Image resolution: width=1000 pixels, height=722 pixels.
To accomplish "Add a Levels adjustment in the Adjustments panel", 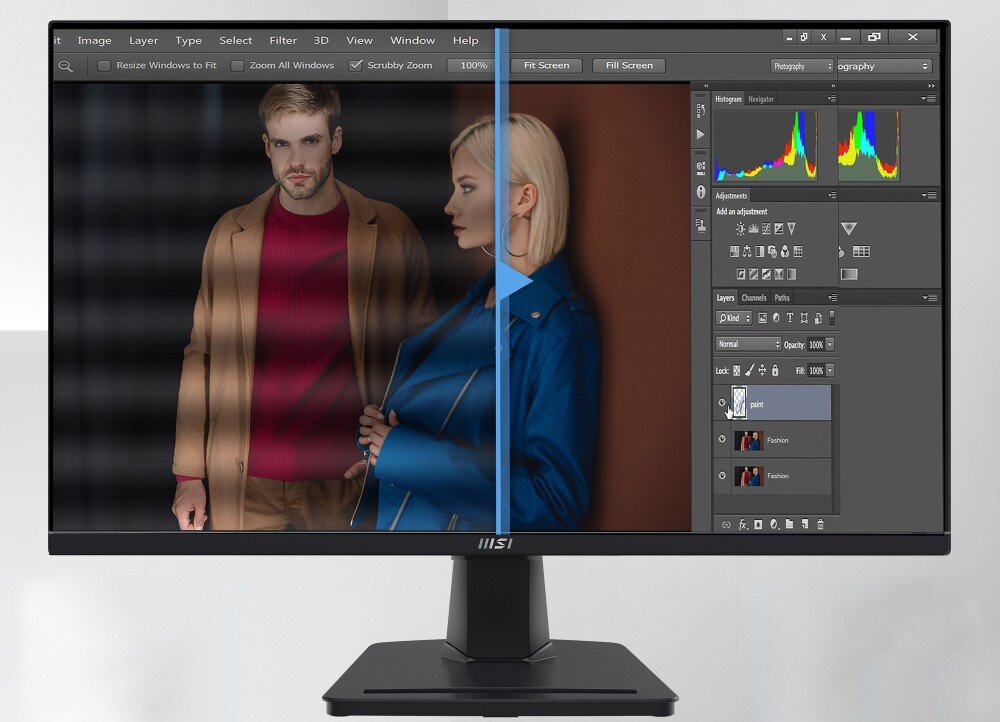I will [752, 228].
